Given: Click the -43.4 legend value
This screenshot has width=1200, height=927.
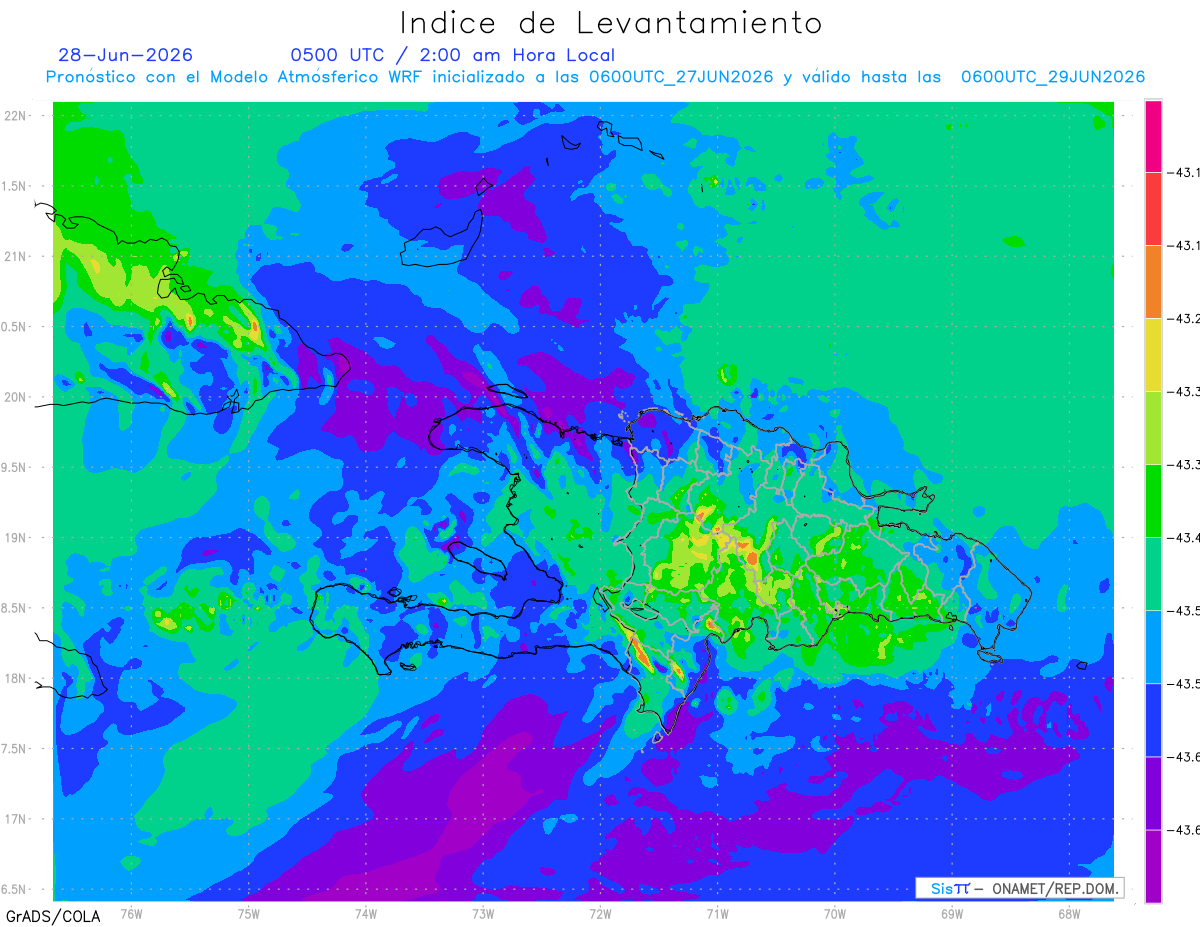Looking at the screenshot, I should (x=1185, y=538).
